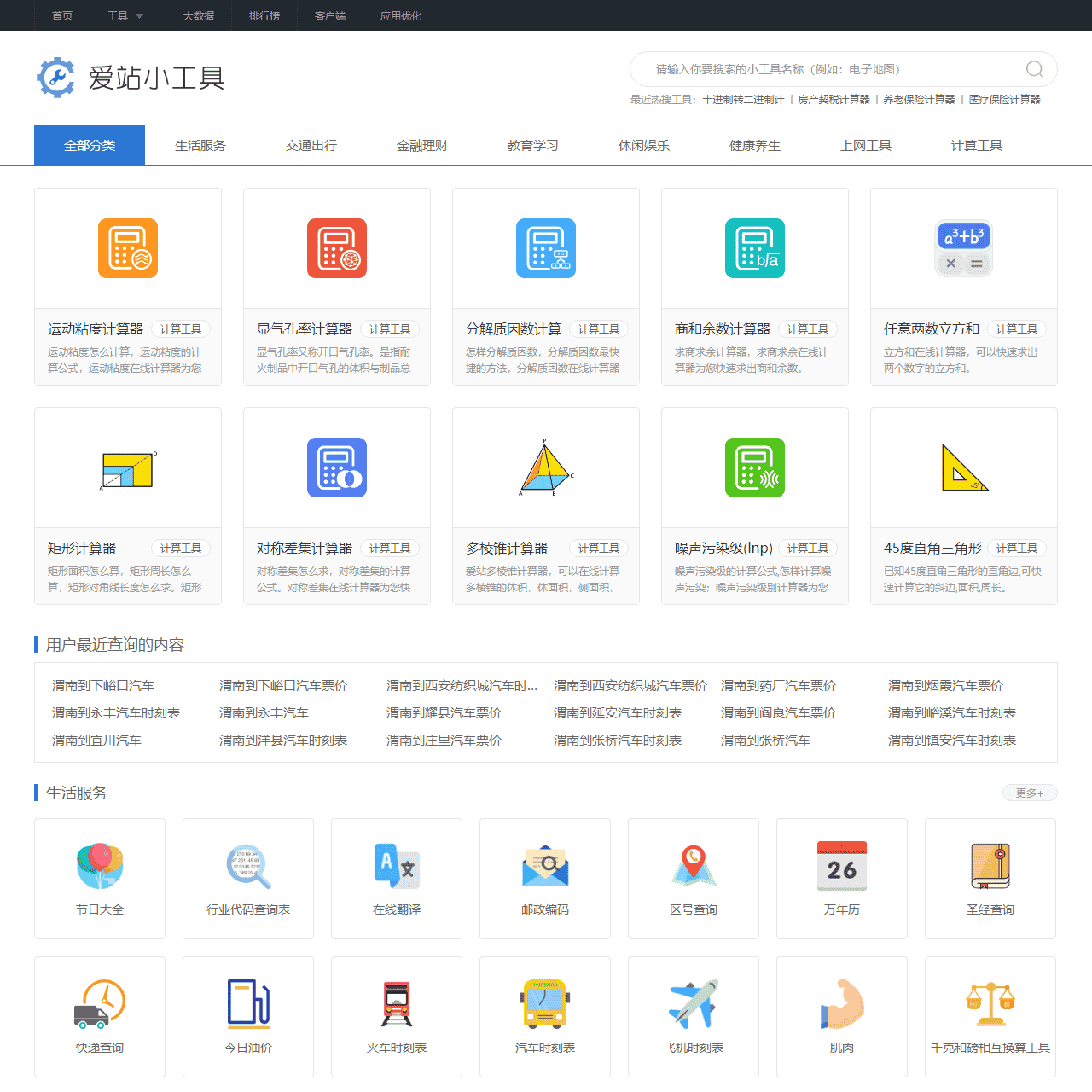Click the 分解质因数计算 tool icon
1092x1092 pixels.
545,248
